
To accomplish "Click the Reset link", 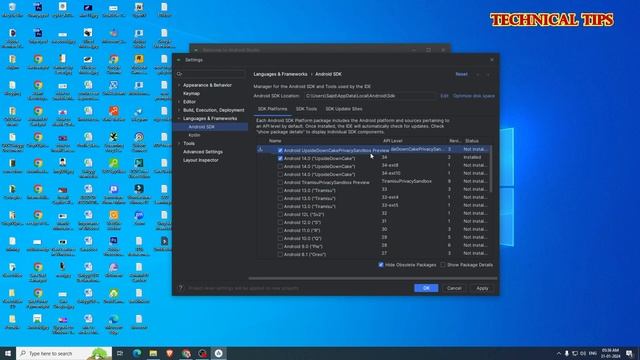I will (462, 74).
